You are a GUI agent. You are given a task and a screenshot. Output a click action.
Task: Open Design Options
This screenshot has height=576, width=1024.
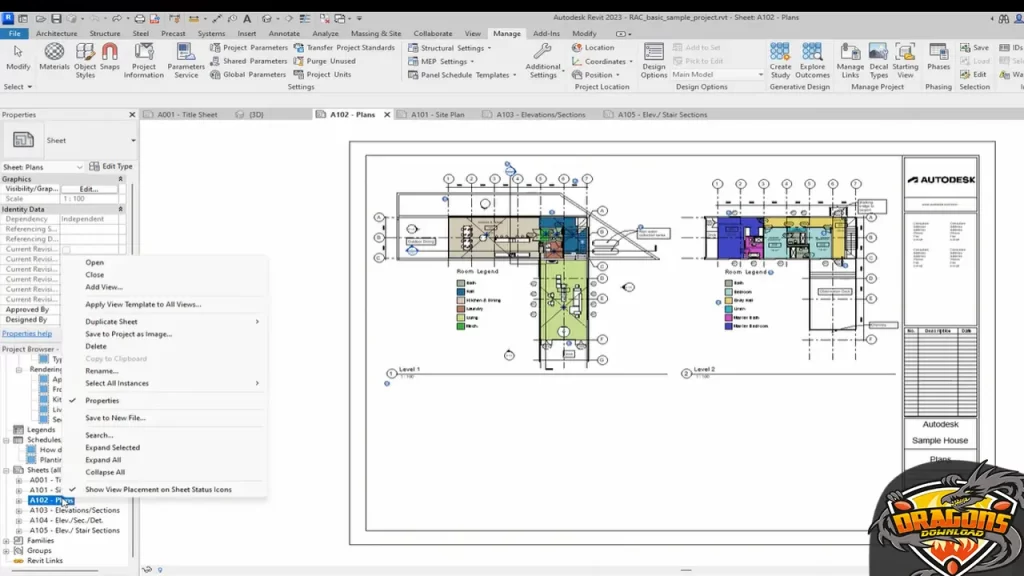[x=654, y=60]
